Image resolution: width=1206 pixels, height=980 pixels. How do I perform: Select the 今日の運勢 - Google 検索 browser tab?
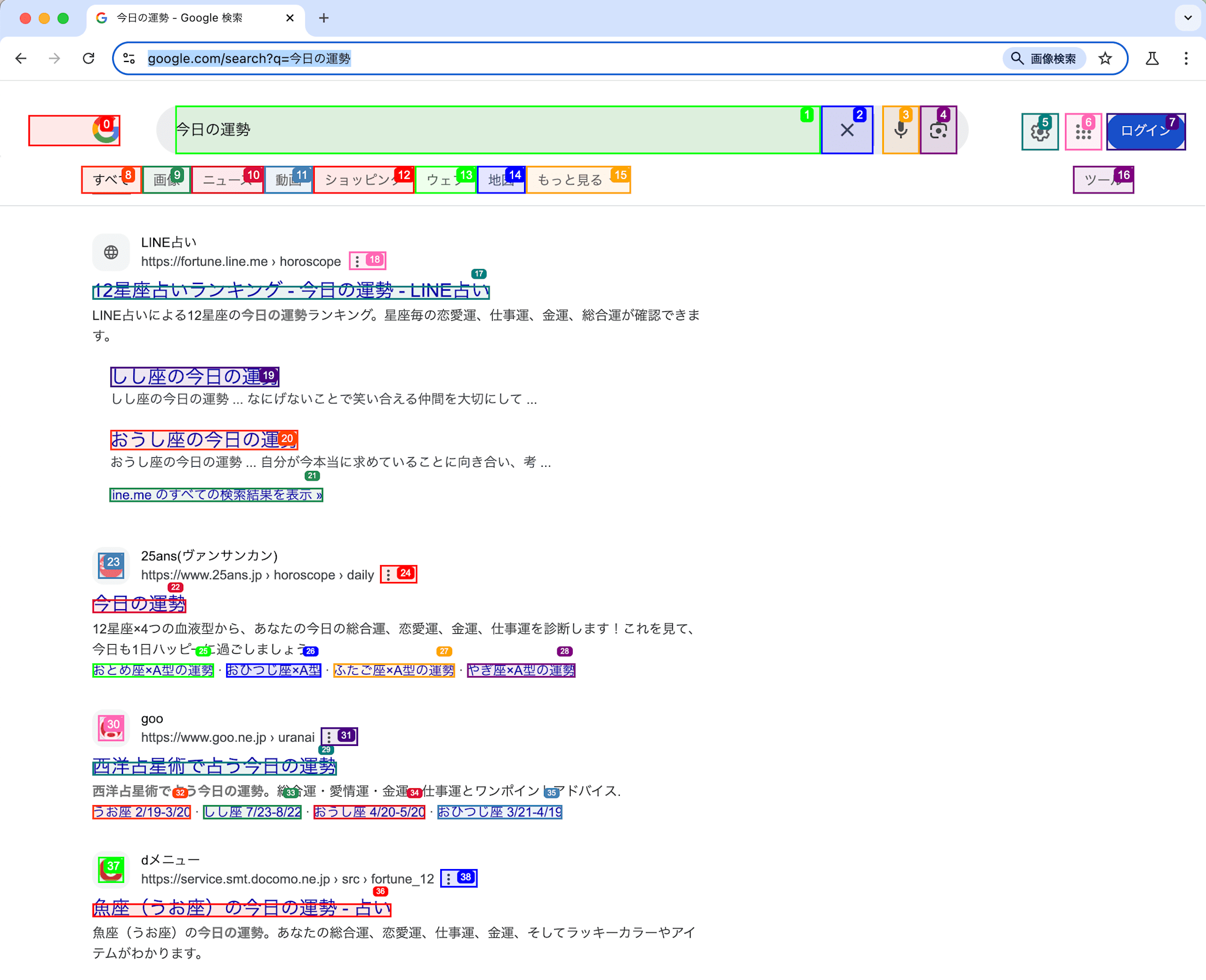[196, 18]
